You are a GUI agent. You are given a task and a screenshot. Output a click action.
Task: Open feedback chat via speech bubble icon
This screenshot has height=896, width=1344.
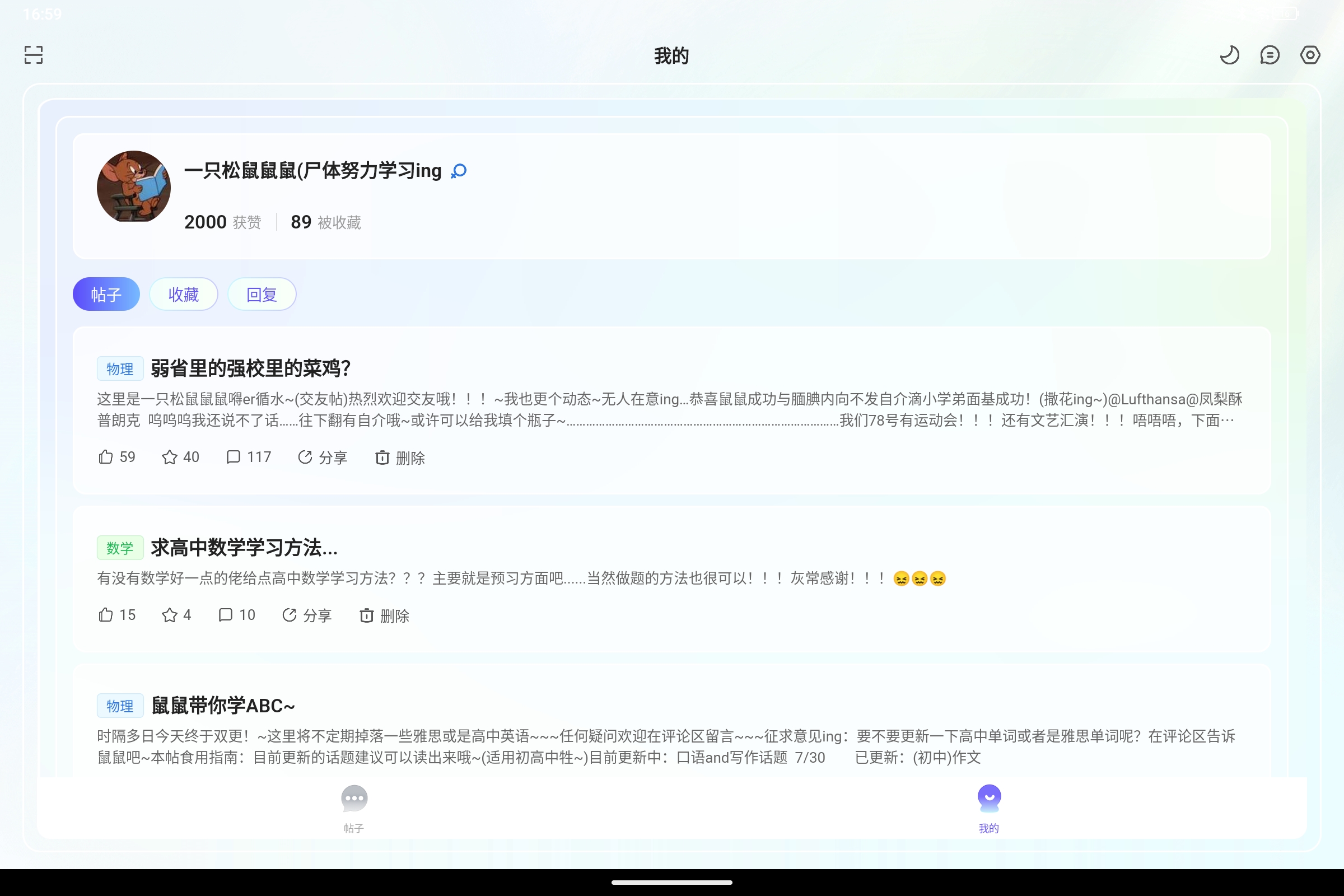[1270, 54]
